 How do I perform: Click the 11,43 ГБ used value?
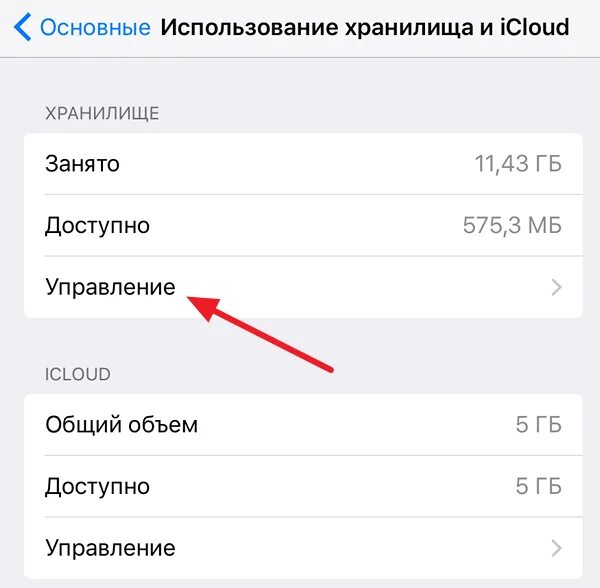[x=518, y=164]
